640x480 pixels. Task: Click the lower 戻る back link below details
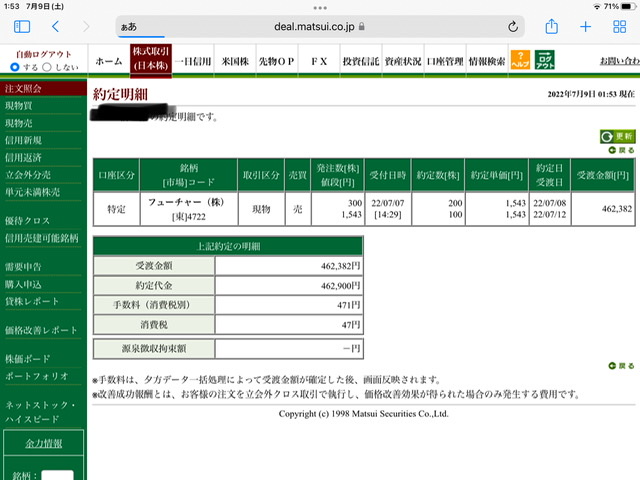click(x=621, y=366)
